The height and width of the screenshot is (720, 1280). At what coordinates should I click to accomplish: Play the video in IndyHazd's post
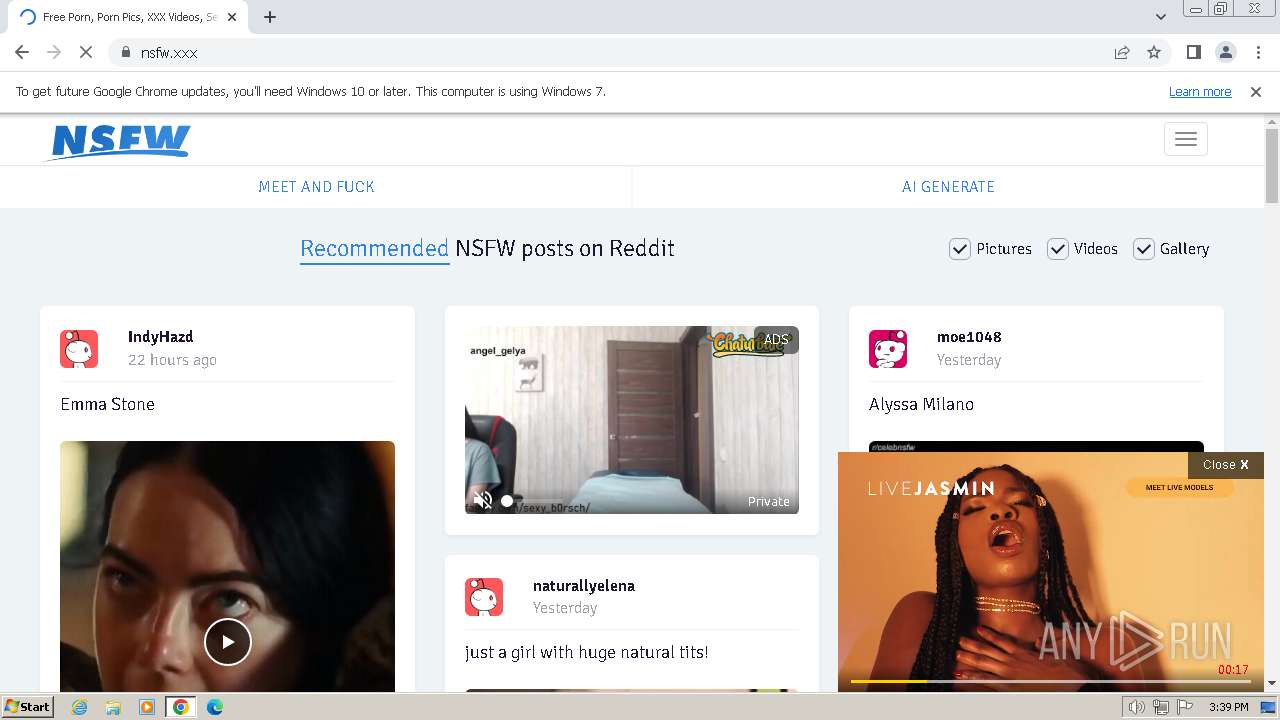pos(228,642)
